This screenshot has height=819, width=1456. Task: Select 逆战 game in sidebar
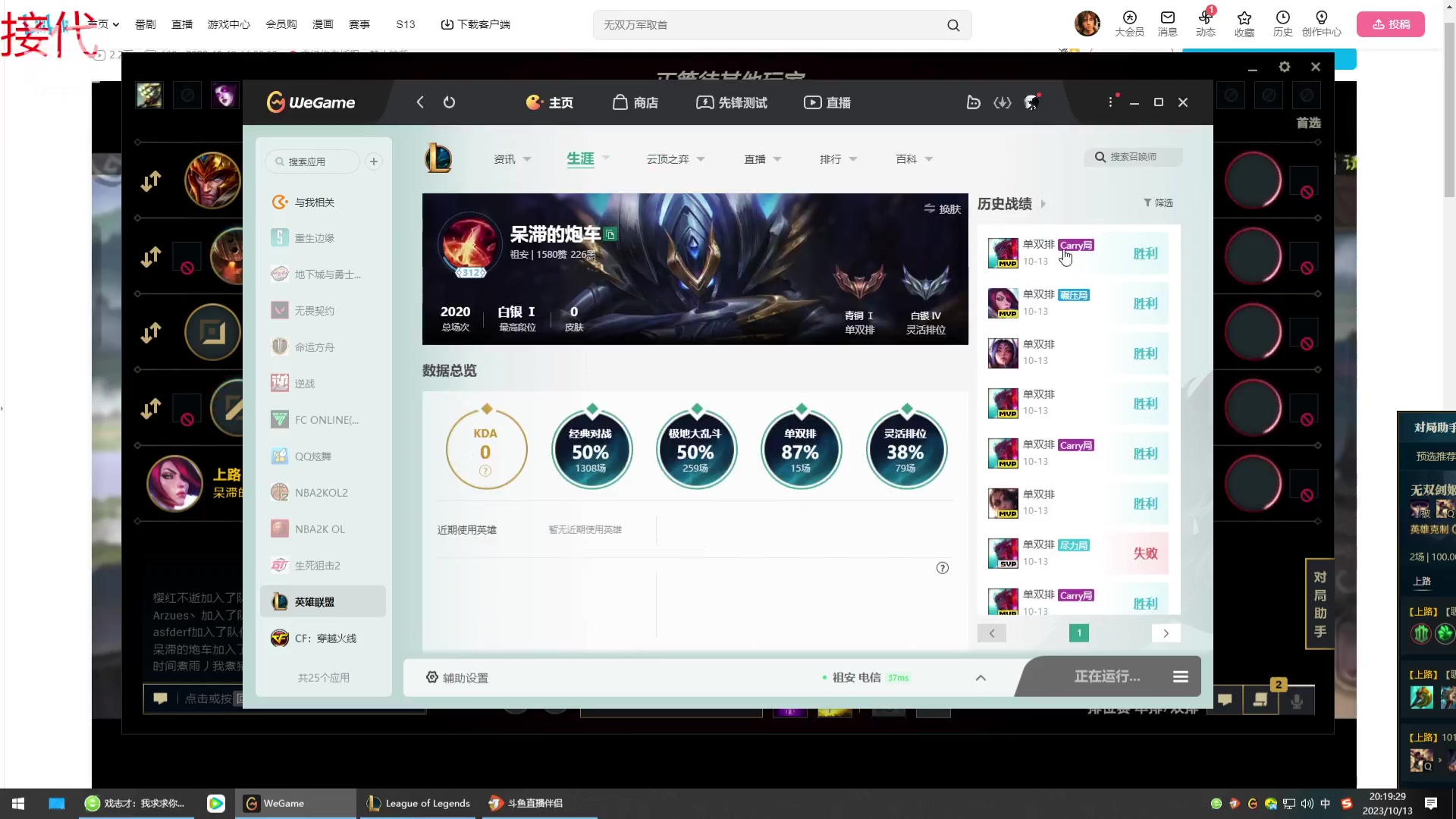coord(322,384)
